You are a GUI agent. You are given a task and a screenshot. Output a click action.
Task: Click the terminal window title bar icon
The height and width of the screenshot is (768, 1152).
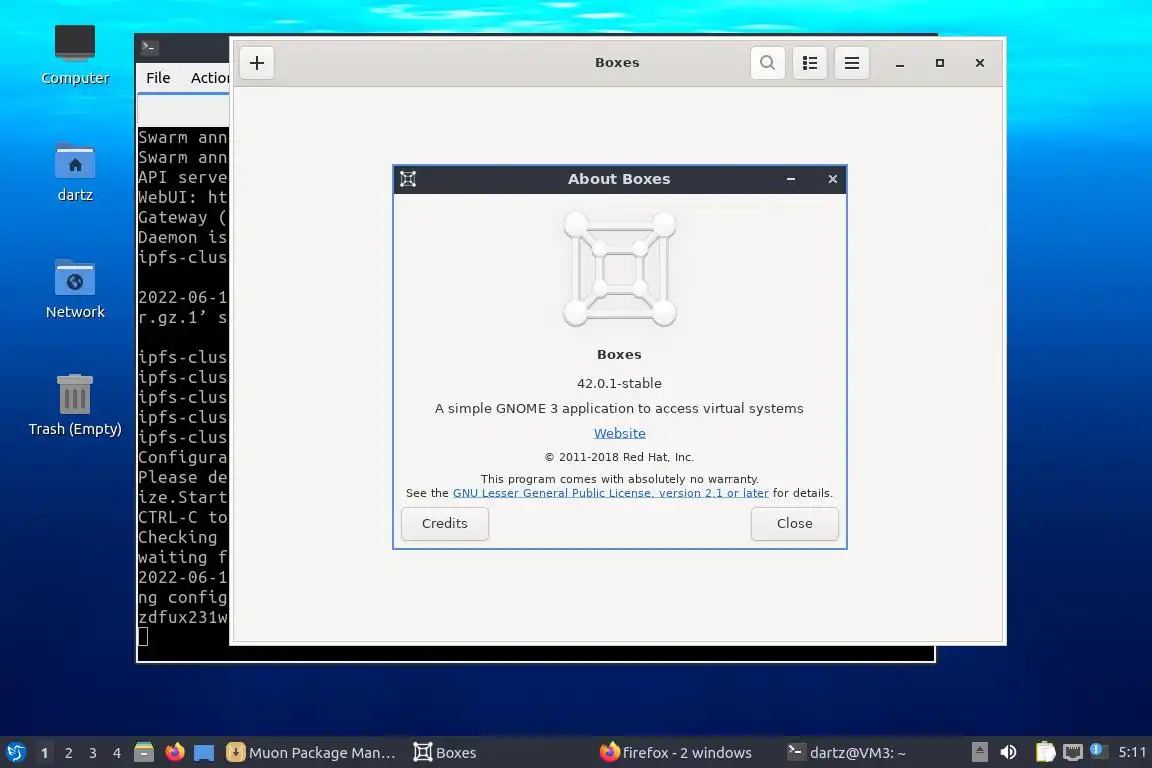point(149,47)
